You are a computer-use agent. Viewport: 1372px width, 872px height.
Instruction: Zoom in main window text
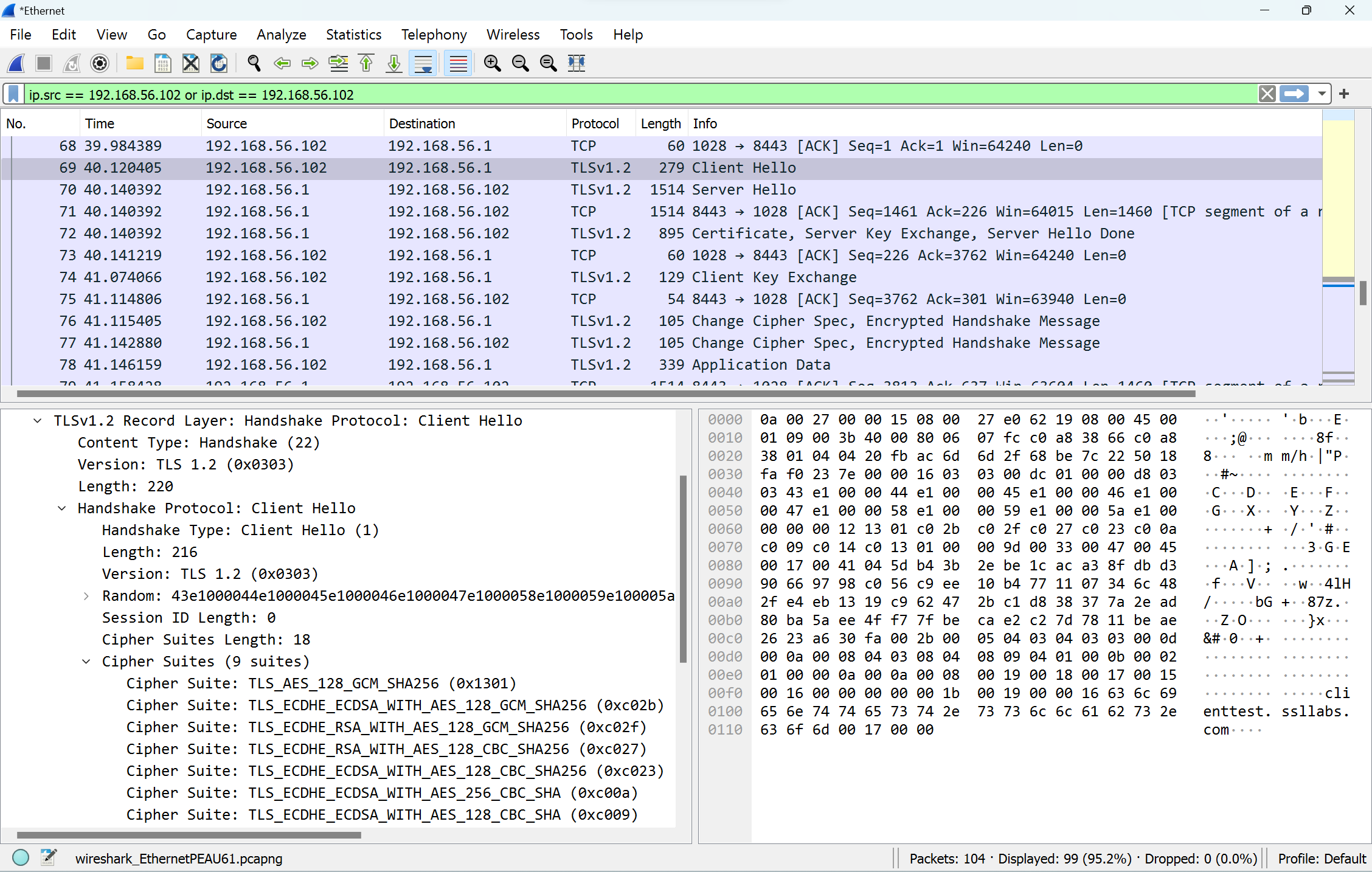click(x=492, y=63)
